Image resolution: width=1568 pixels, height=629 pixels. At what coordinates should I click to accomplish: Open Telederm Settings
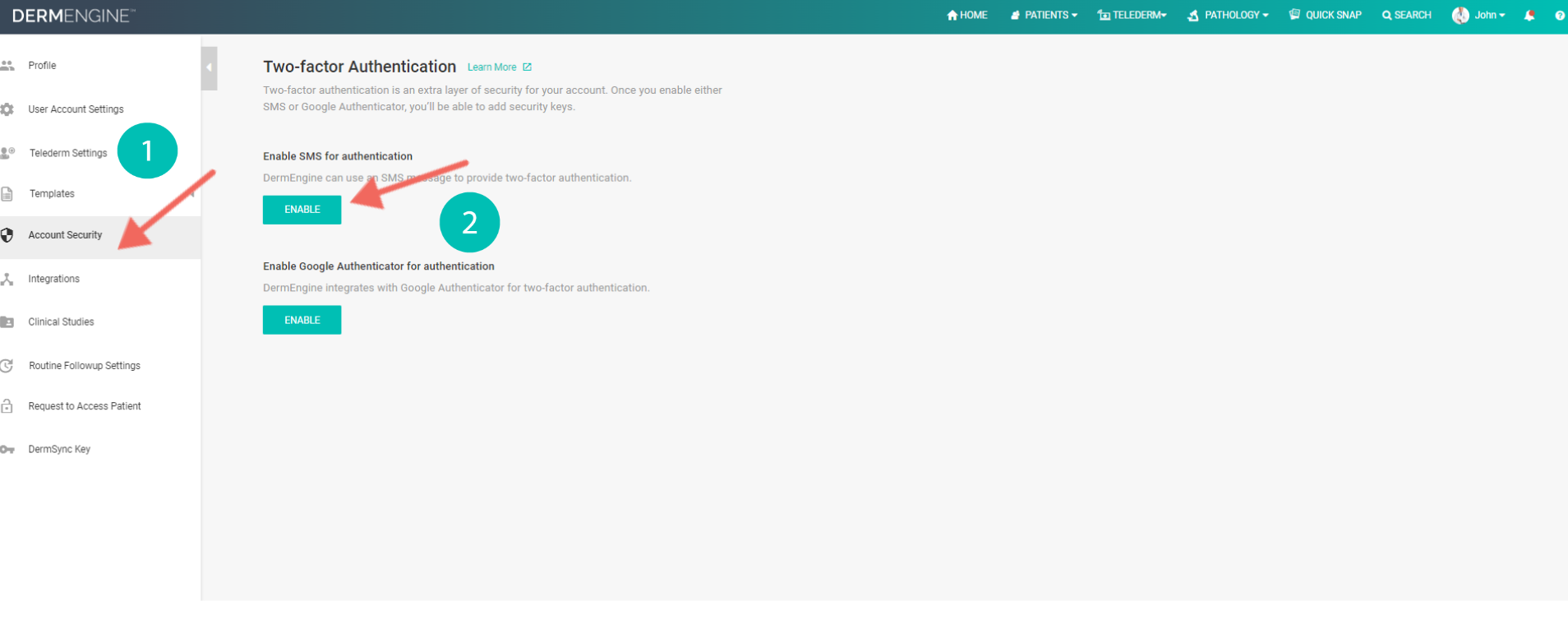click(x=68, y=153)
